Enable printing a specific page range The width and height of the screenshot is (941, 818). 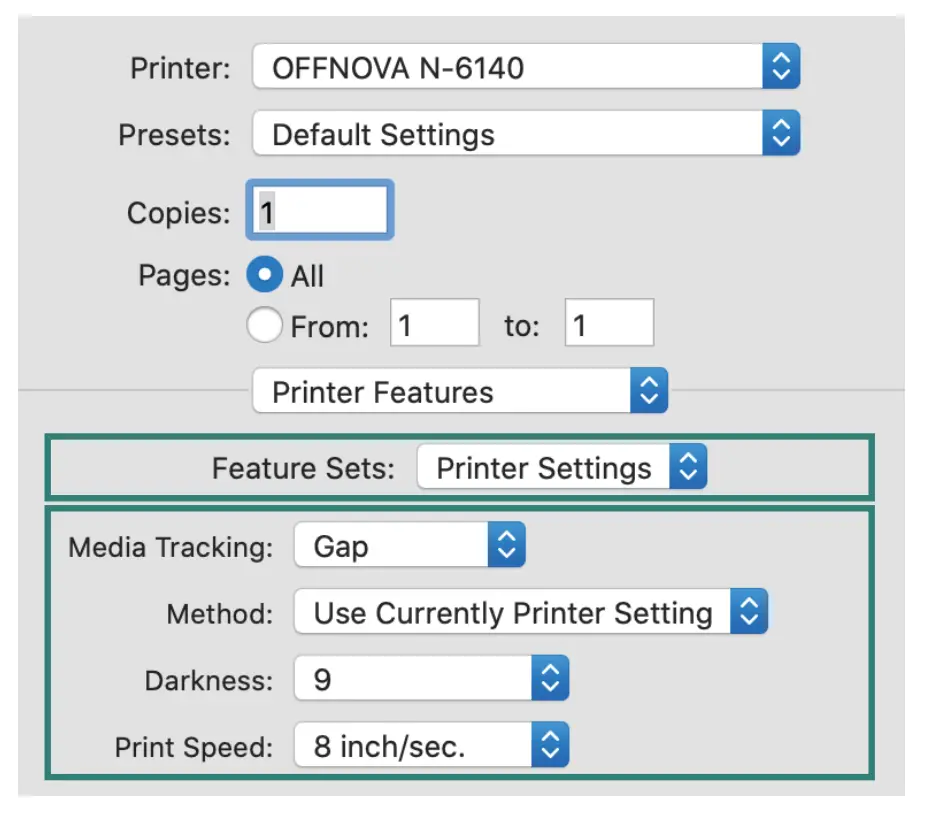tap(264, 324)
